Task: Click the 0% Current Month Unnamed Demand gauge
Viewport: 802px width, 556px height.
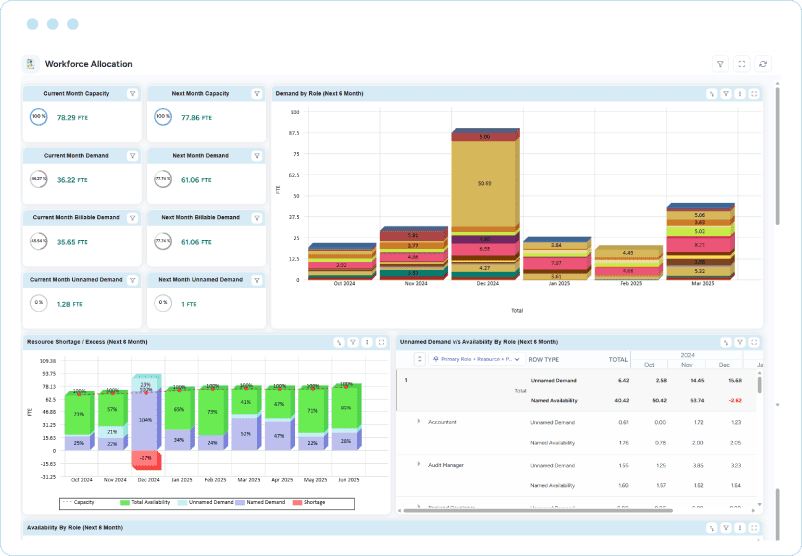Action: coord(39,303)
